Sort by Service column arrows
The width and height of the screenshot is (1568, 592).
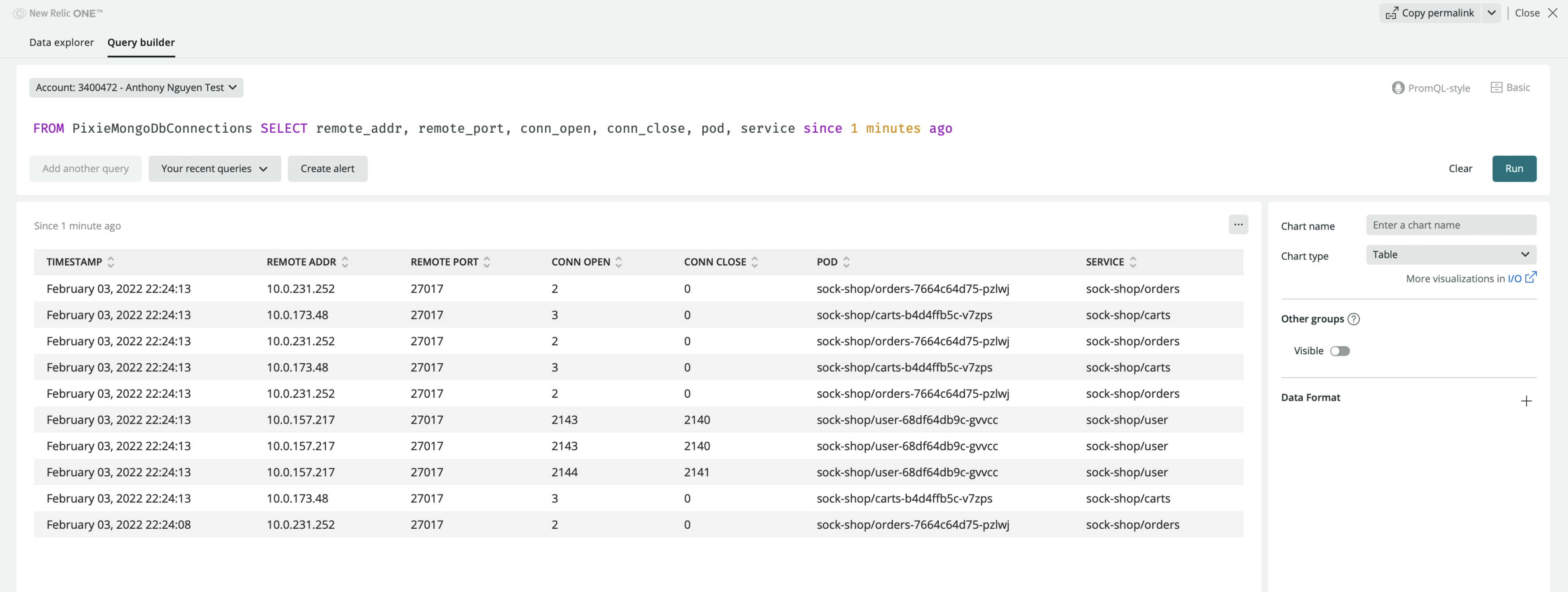[x=1133, y=262]
